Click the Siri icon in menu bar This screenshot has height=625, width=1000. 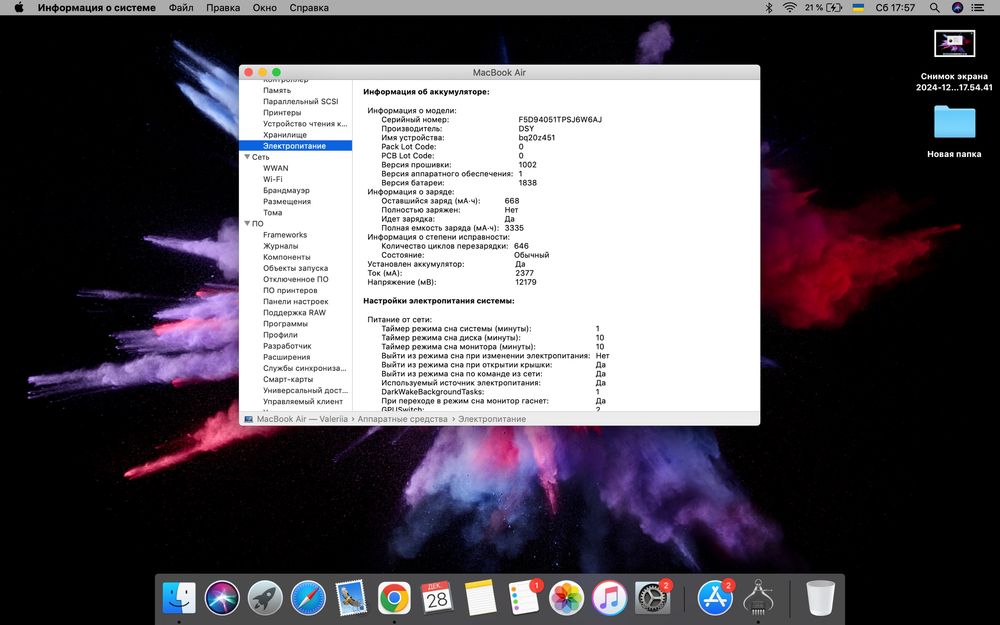click(x=957, y=8)
